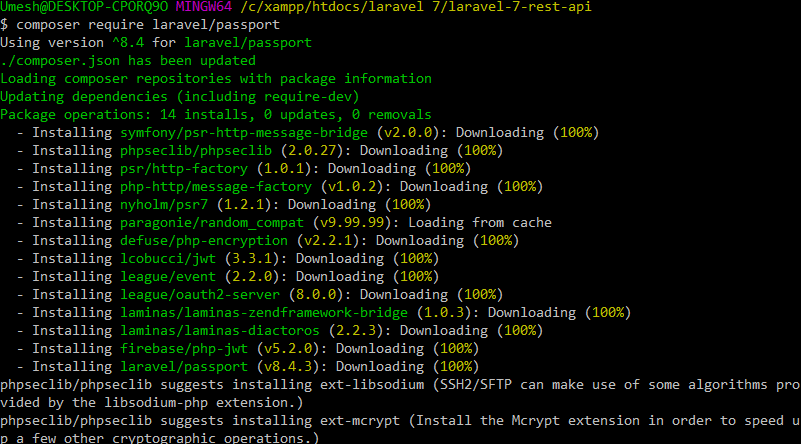This screenshot has width=801, height=444.
Task: Click defuse/php-encryption package name
Action: point(204,241)
